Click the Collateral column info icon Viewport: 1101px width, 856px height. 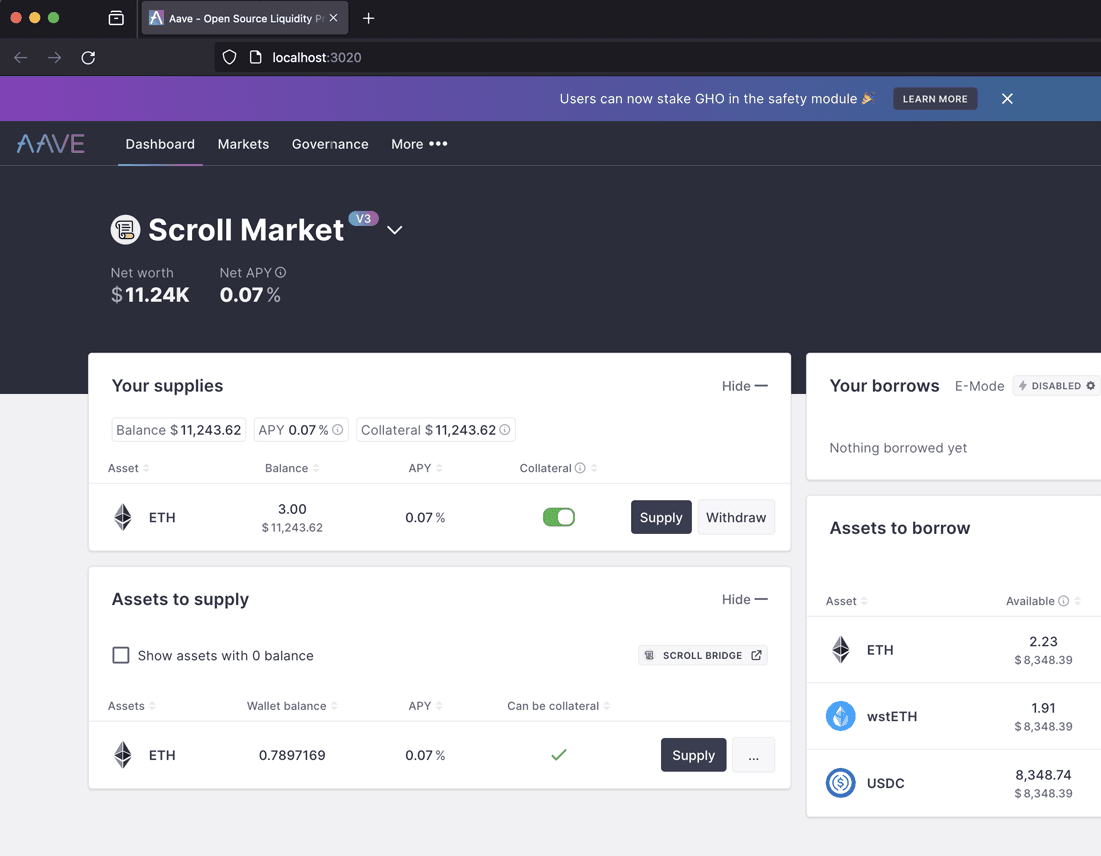580,468
